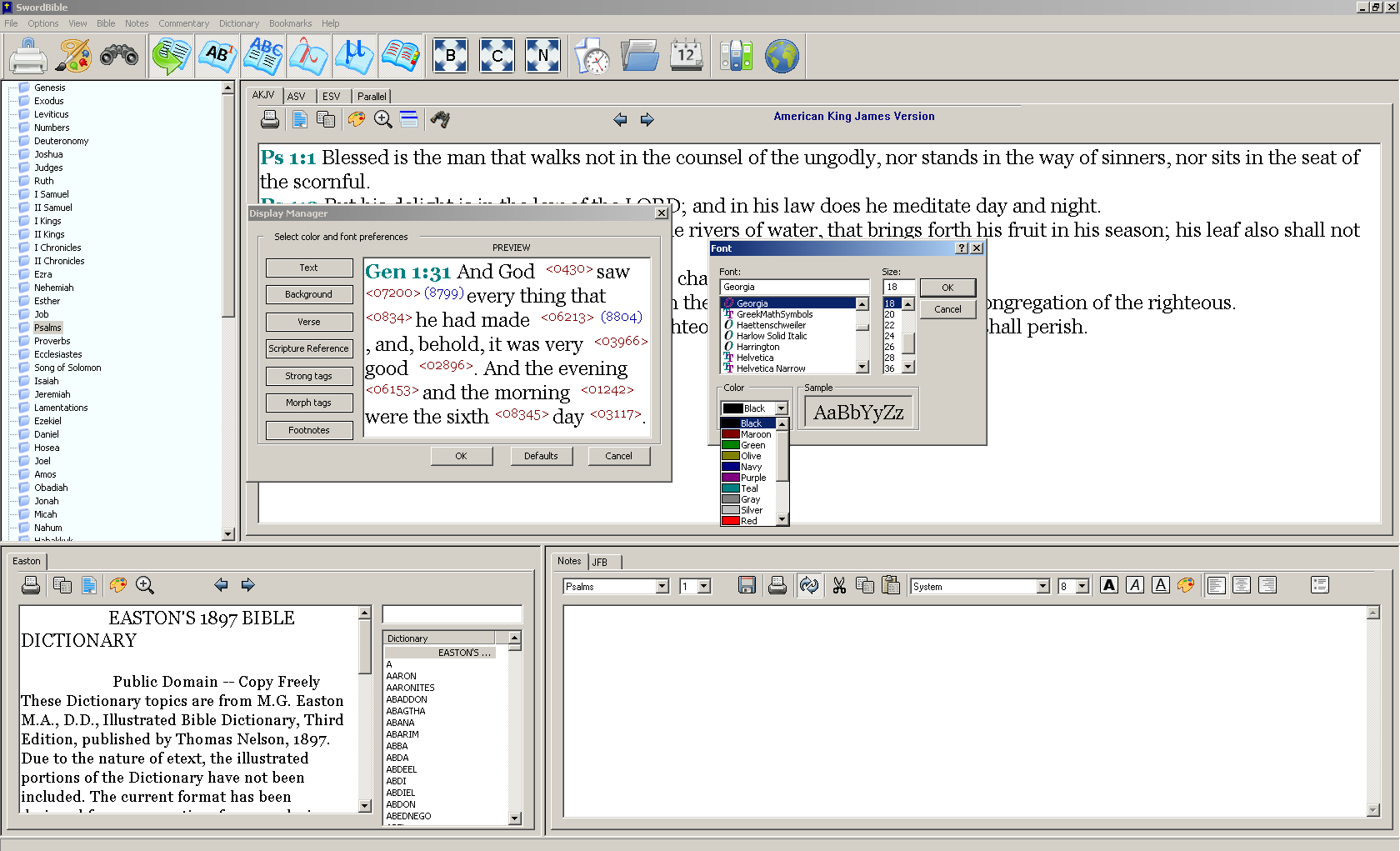Image resolution: width=1400 pixels, height=851 pixels.
Task: Toggle left alignment in Notes
Action: [1216, 585]
